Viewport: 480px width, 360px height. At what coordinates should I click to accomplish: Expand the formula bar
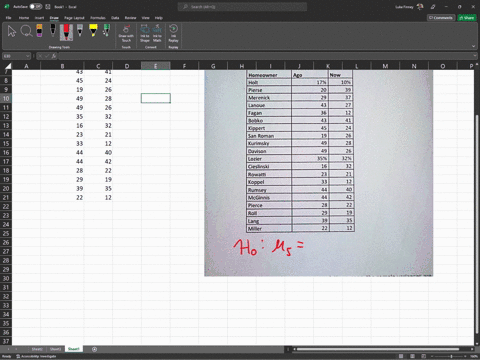point(475,56)
